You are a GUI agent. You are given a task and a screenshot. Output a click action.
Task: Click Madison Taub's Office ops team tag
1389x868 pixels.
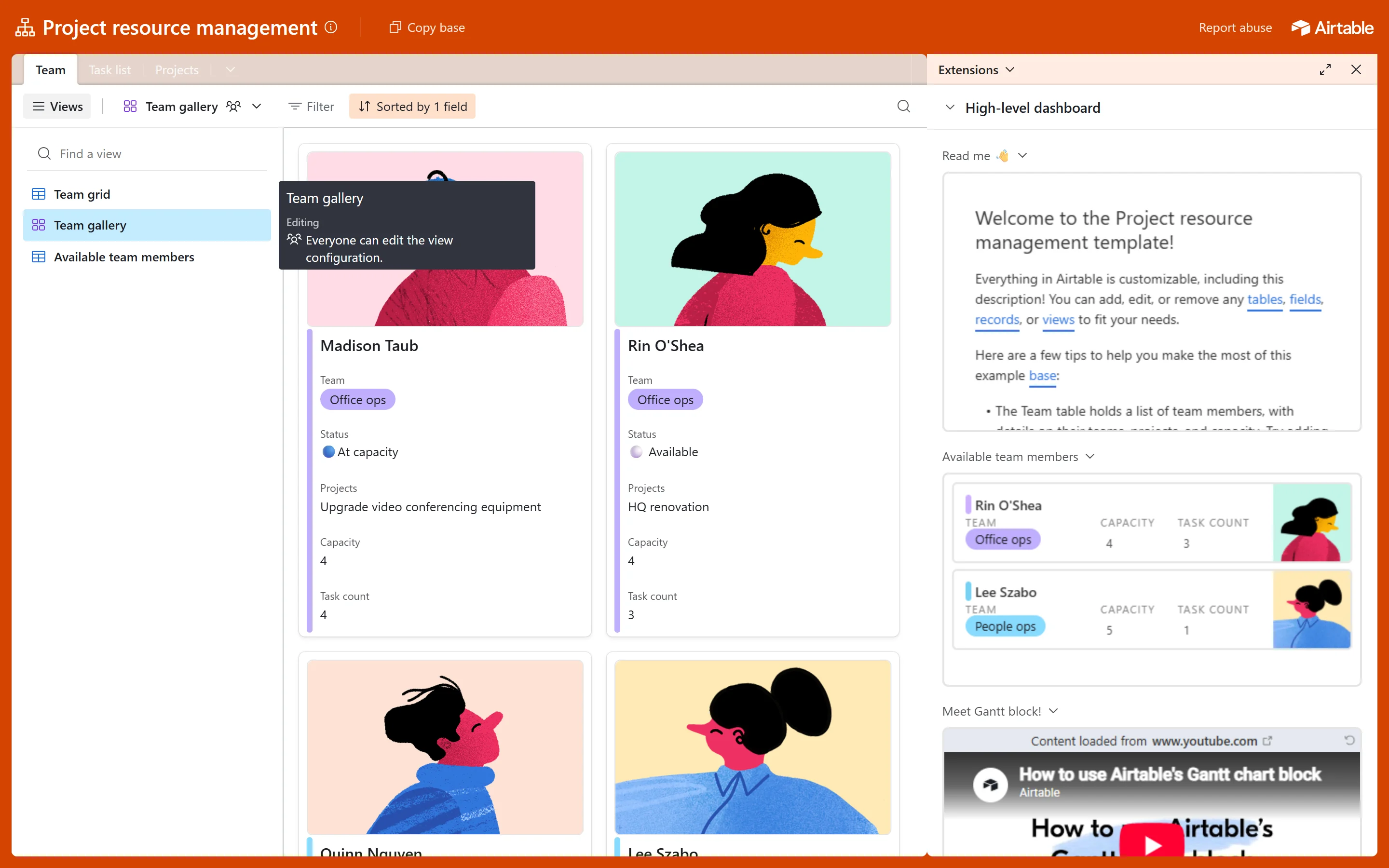point(357,400)
